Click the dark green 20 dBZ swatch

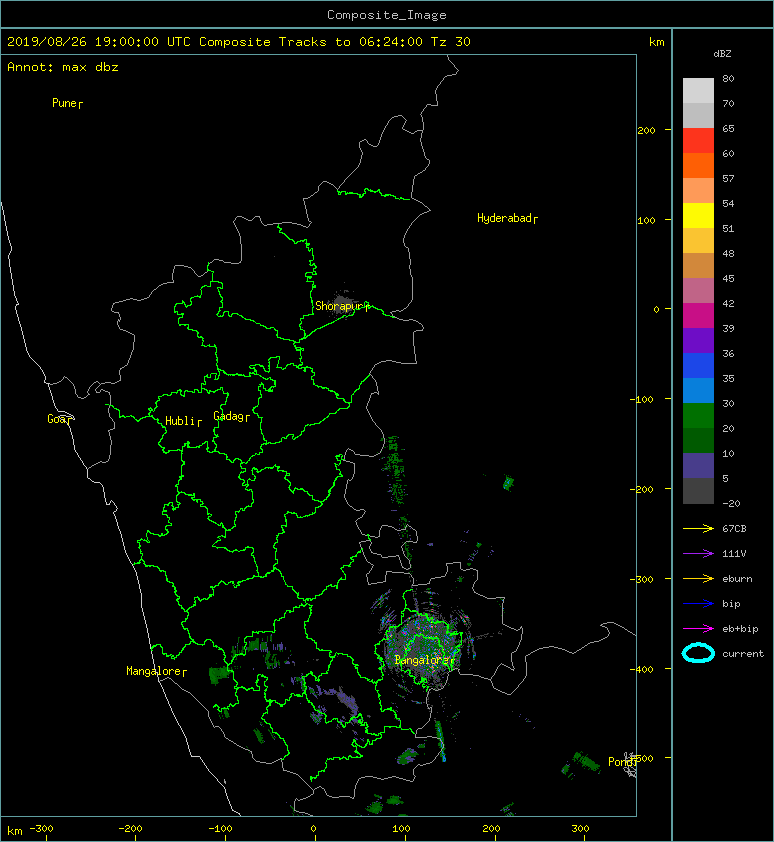click(x=698, y=440)
